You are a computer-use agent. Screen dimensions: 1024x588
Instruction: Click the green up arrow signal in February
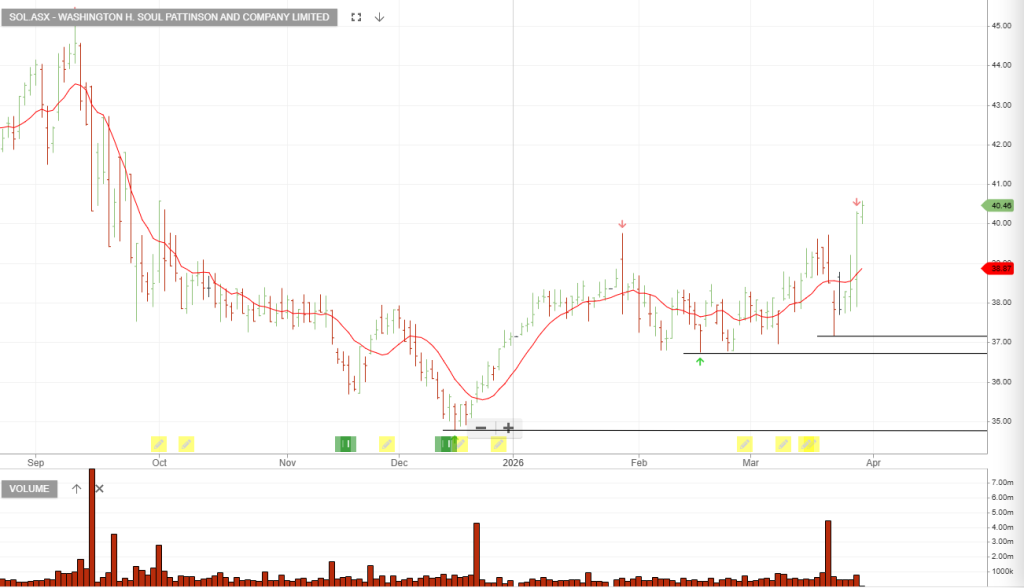[x=700, y=361]
